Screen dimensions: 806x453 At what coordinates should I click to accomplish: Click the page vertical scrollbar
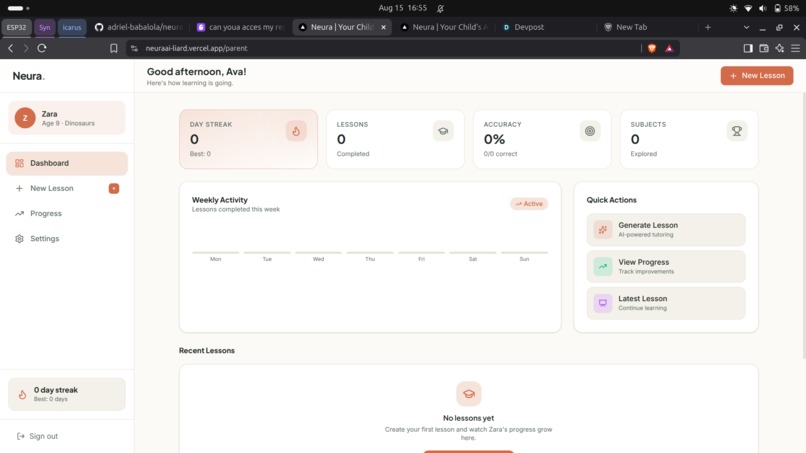point(803,226)
